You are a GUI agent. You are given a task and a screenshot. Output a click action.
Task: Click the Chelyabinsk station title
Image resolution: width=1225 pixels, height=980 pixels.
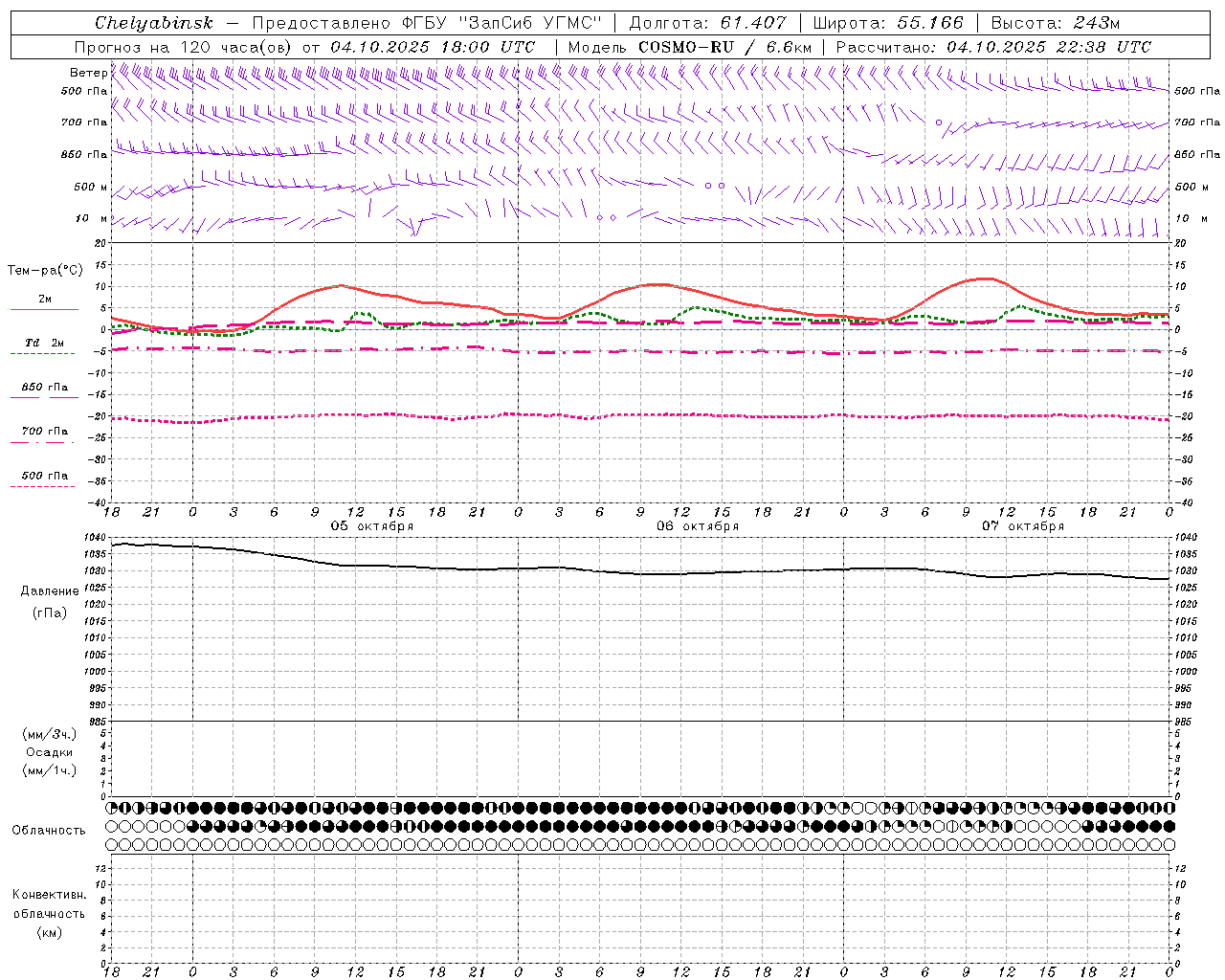(x=154, y=23)
